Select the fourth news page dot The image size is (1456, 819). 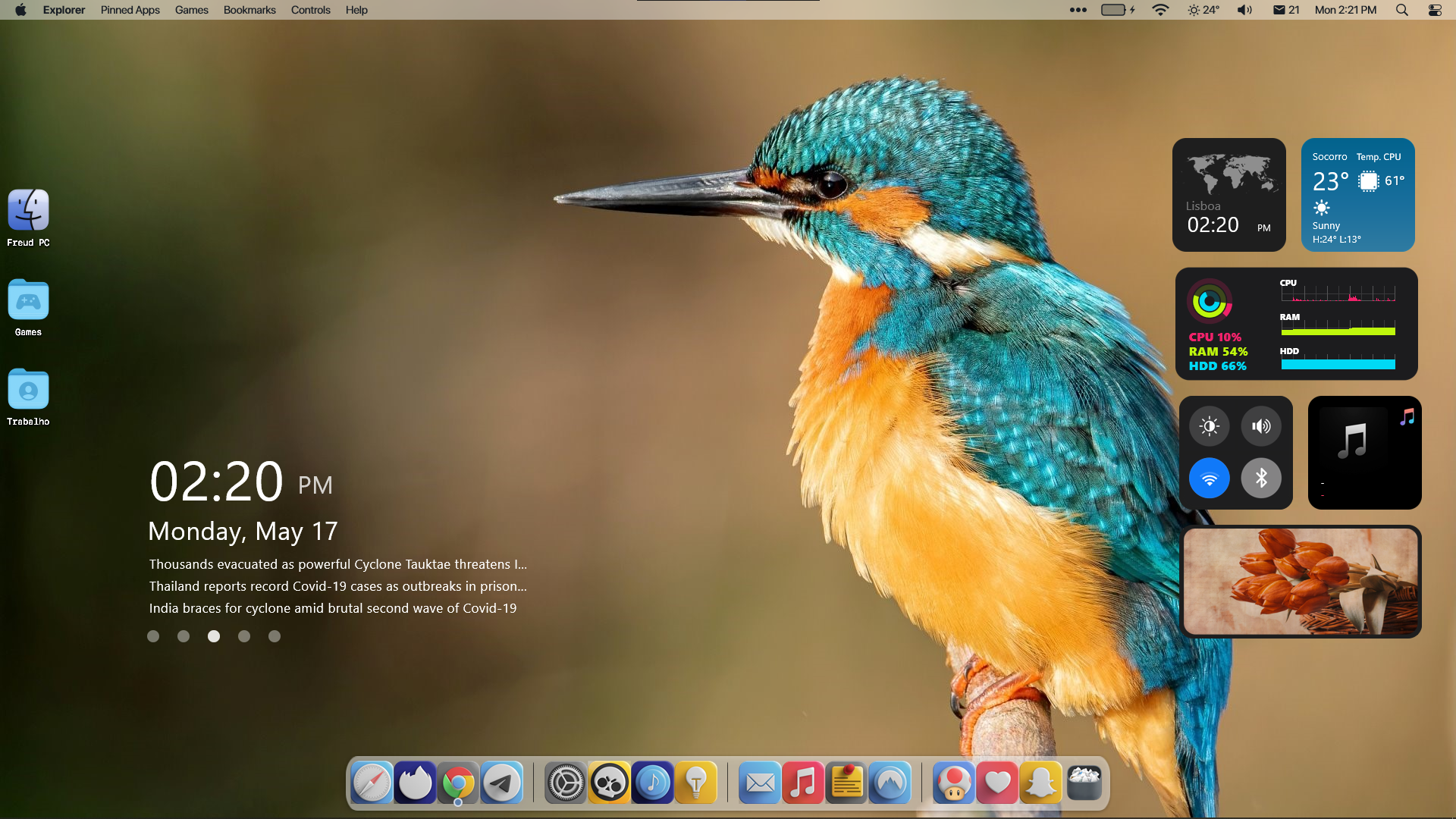[x=244, y=636]
